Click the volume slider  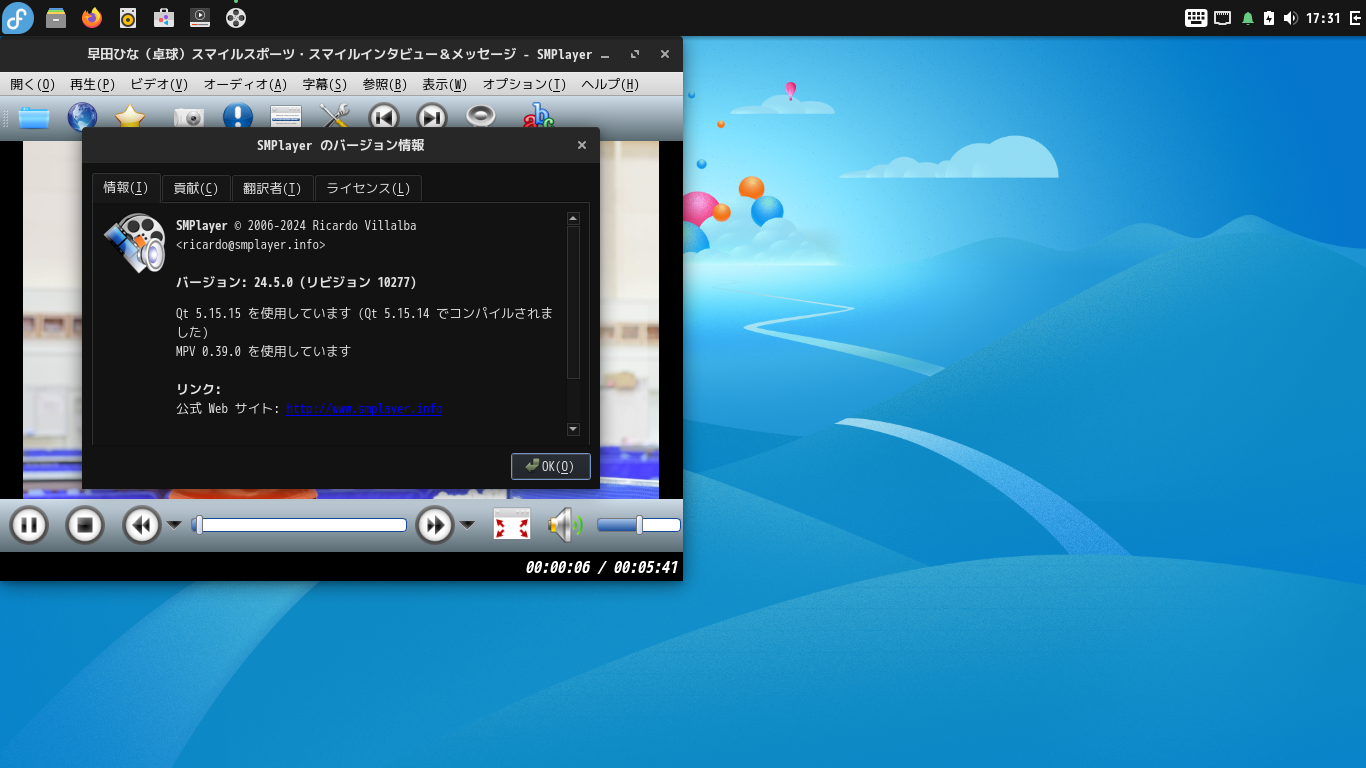(x=638, y=525)
